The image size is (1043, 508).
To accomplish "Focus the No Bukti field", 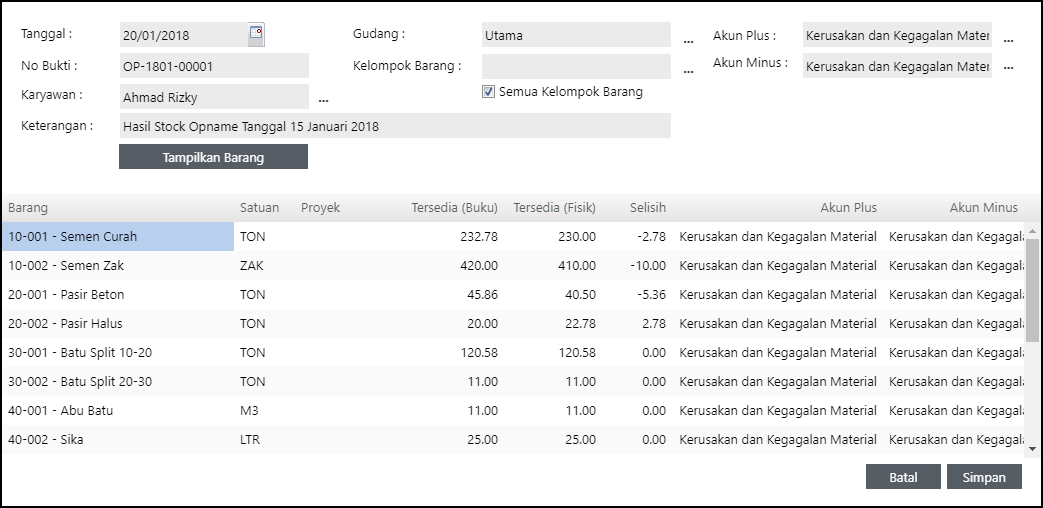I will coord(213,67).
